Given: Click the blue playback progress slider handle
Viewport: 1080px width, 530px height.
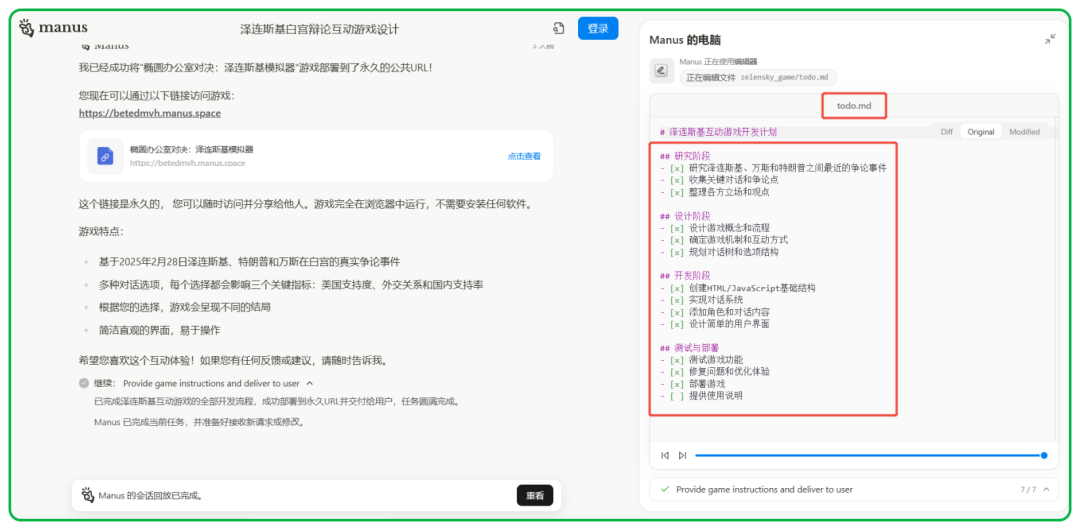Looking at the screenshot, I should 1044,455.
